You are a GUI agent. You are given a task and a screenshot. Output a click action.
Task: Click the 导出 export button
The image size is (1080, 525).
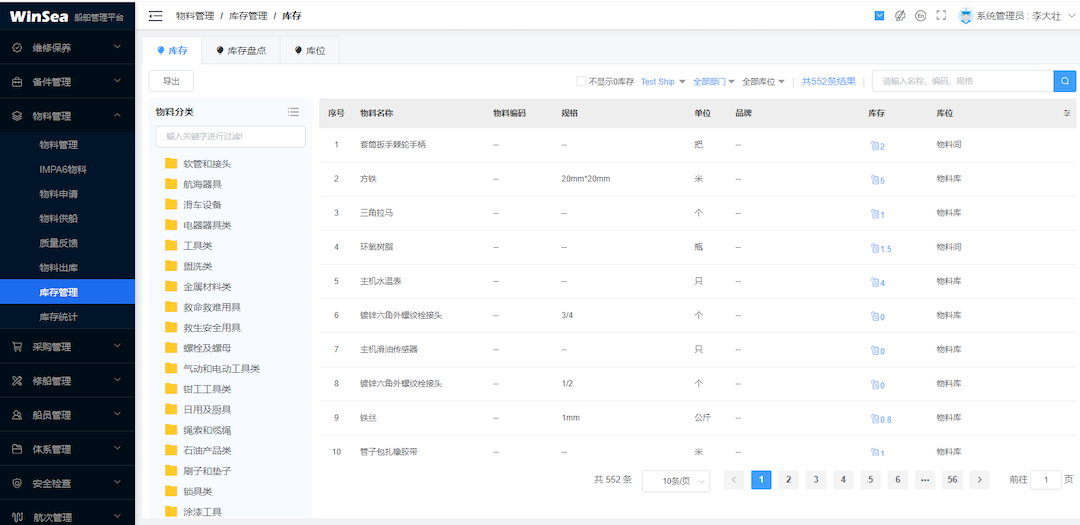(171, 81)
